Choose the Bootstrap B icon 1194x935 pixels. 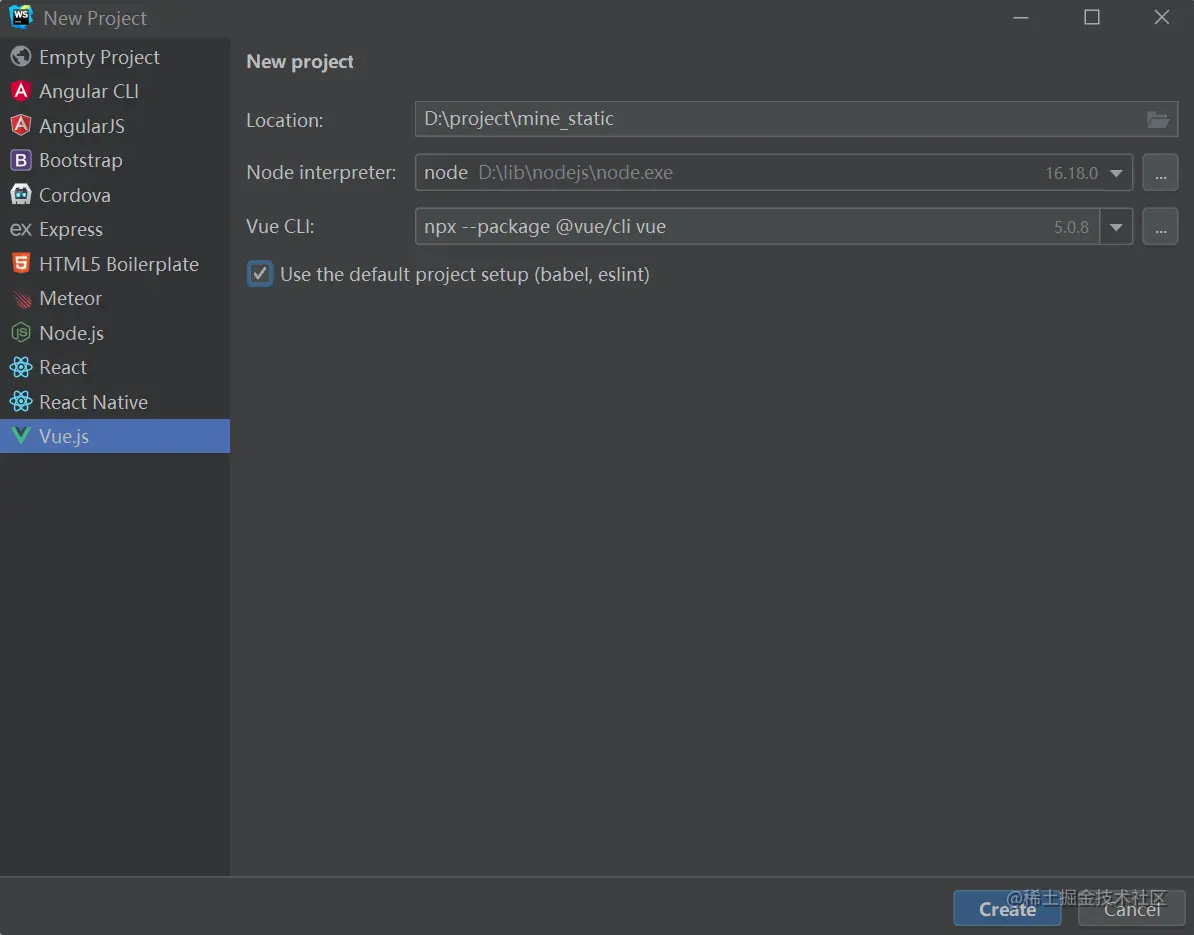pyautogui.click(x=21, y=160)
